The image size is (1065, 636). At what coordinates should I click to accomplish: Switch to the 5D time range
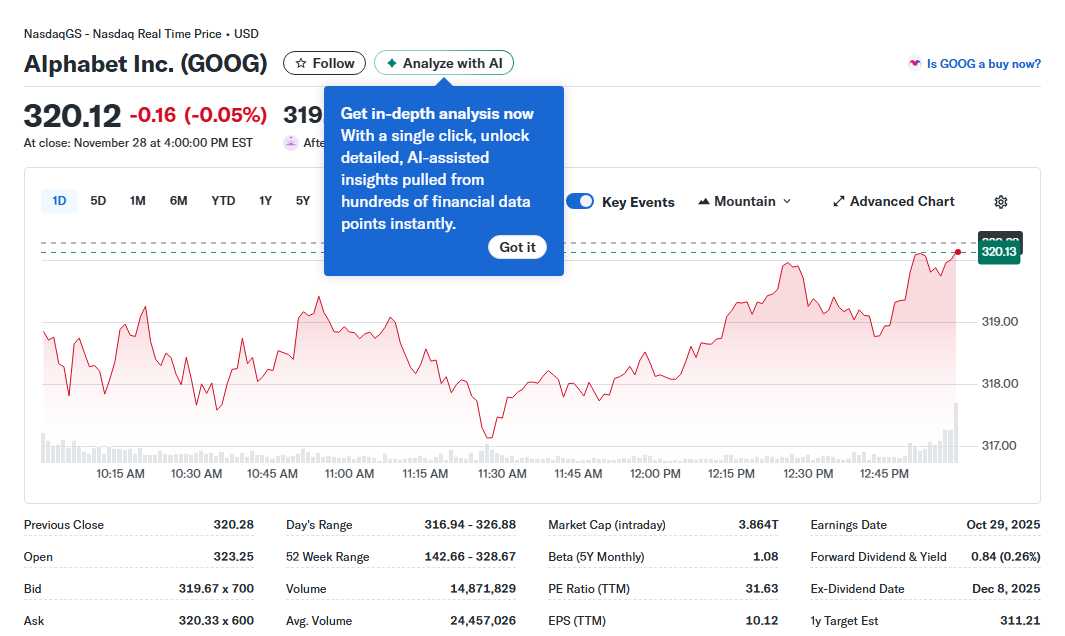coord(98,201)
